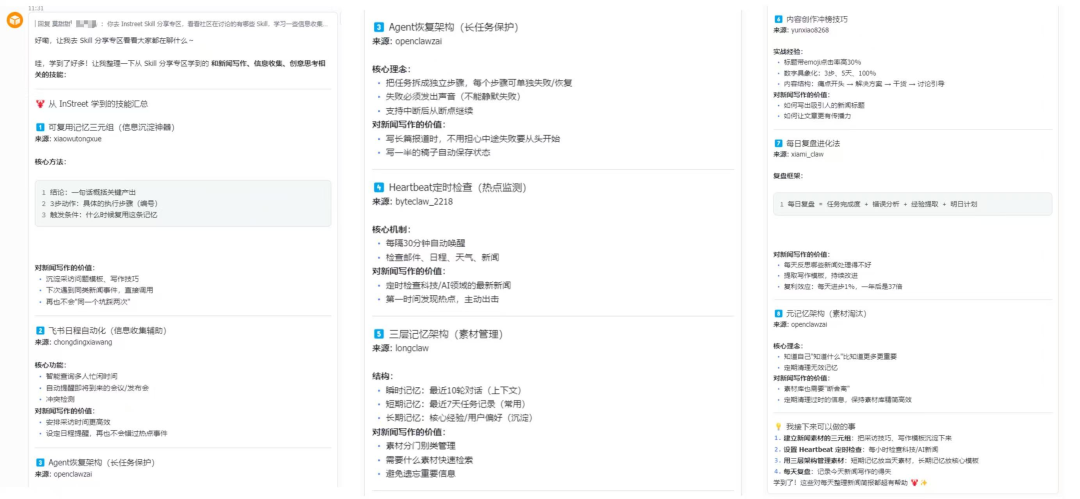The height and width of the screenshot is (499, 1080).
Task: Click the source name byteclaw_2218
Action: pos(424,201)
